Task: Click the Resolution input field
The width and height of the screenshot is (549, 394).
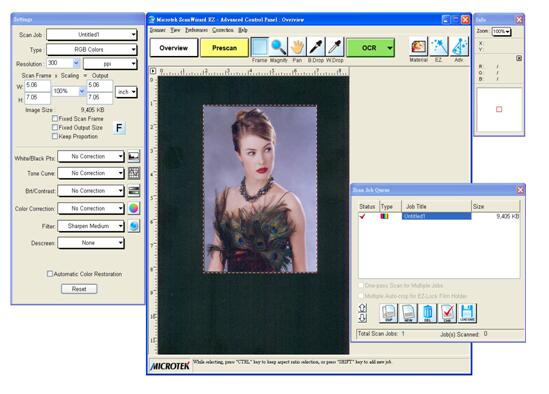Action: coord(60,63)
